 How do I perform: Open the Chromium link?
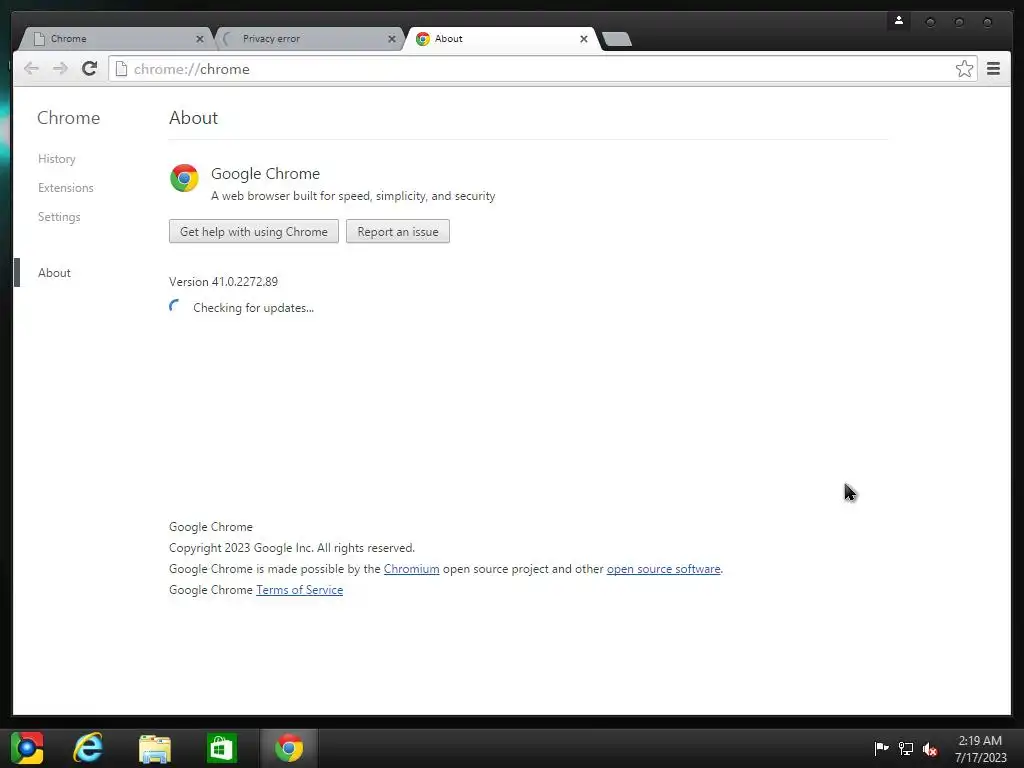click(x=411, y=569)
